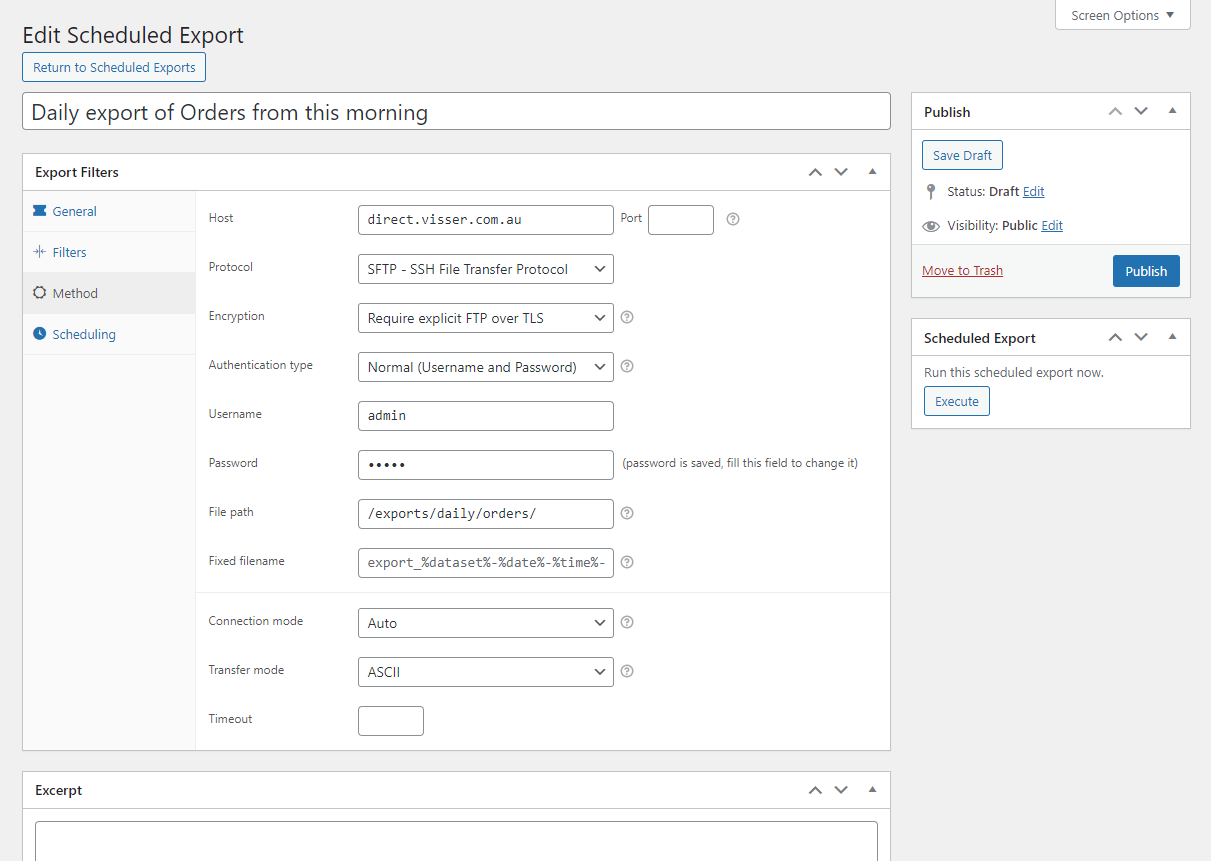
Task: Open the Transfer mode dropdown
Action: coord(485,672)
